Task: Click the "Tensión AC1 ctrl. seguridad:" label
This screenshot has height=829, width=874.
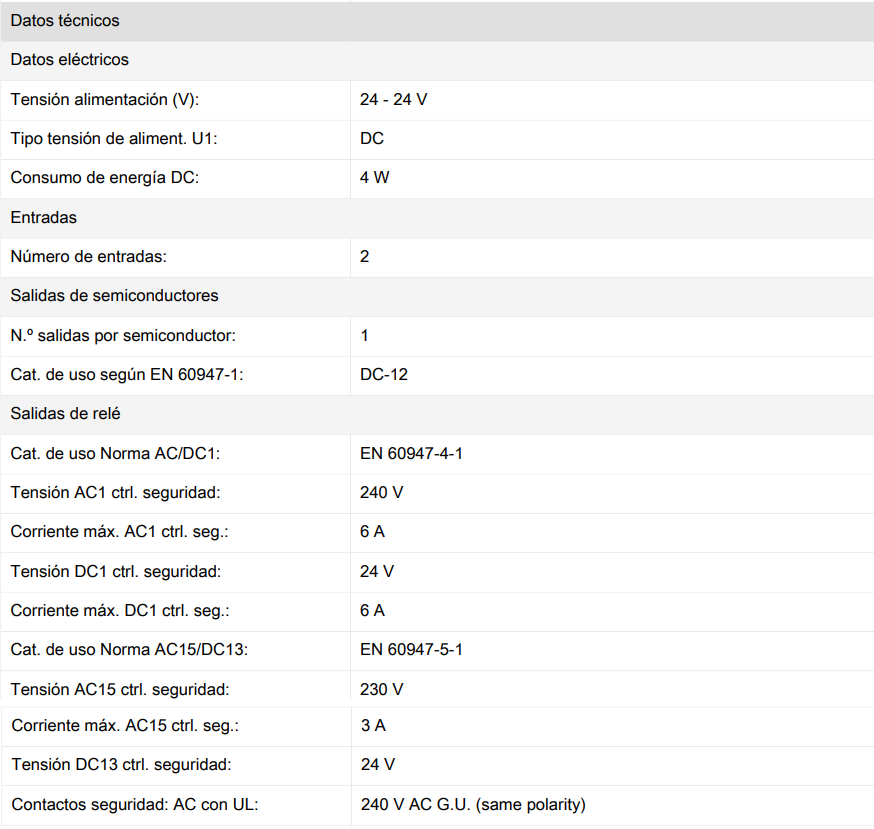Action: 115,493
